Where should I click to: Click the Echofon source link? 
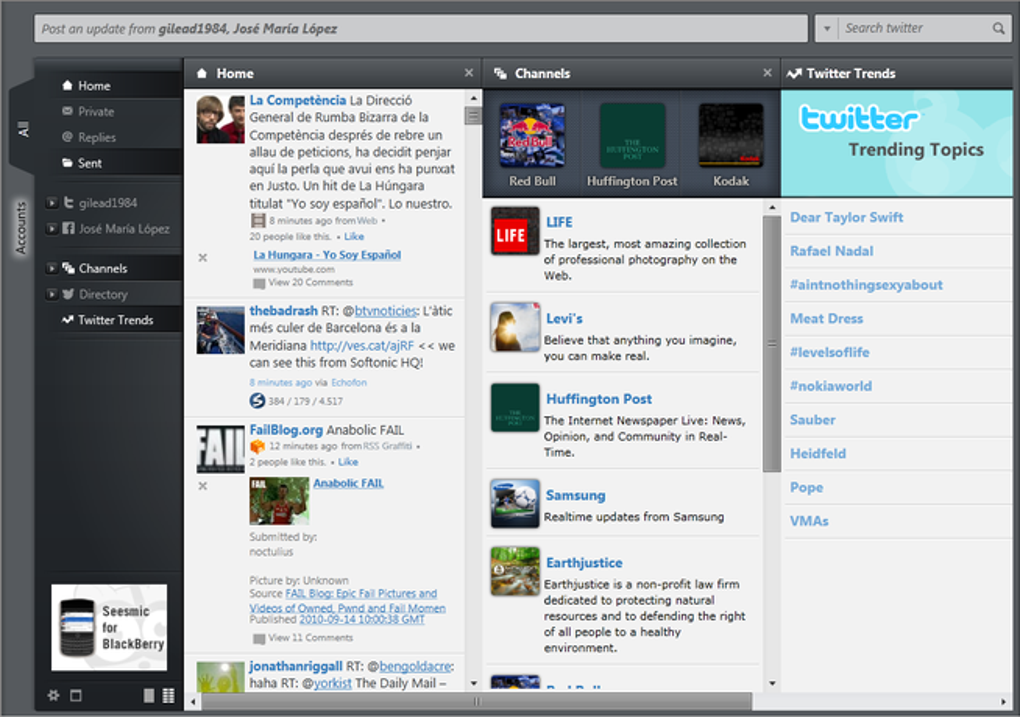349,383
